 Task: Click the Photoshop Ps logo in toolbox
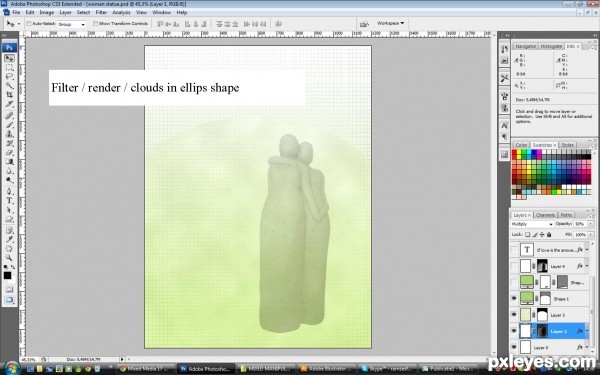pyautogui.click(x=9, y=47)
